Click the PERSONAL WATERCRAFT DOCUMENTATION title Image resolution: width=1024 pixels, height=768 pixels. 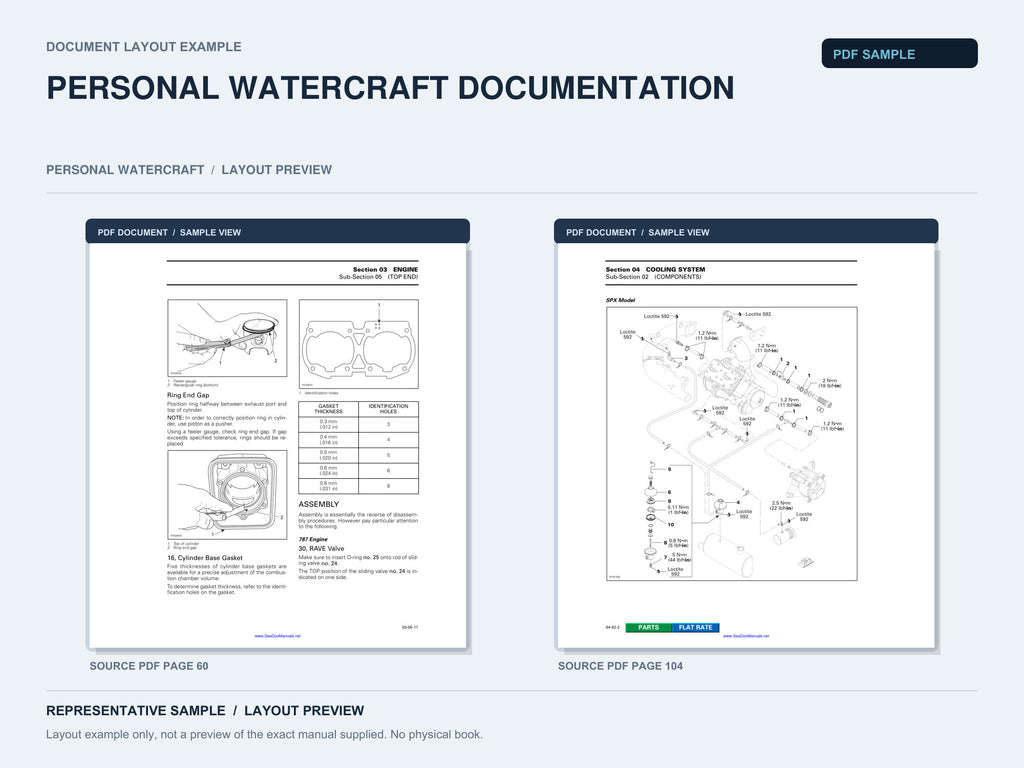tap(391, 88)
